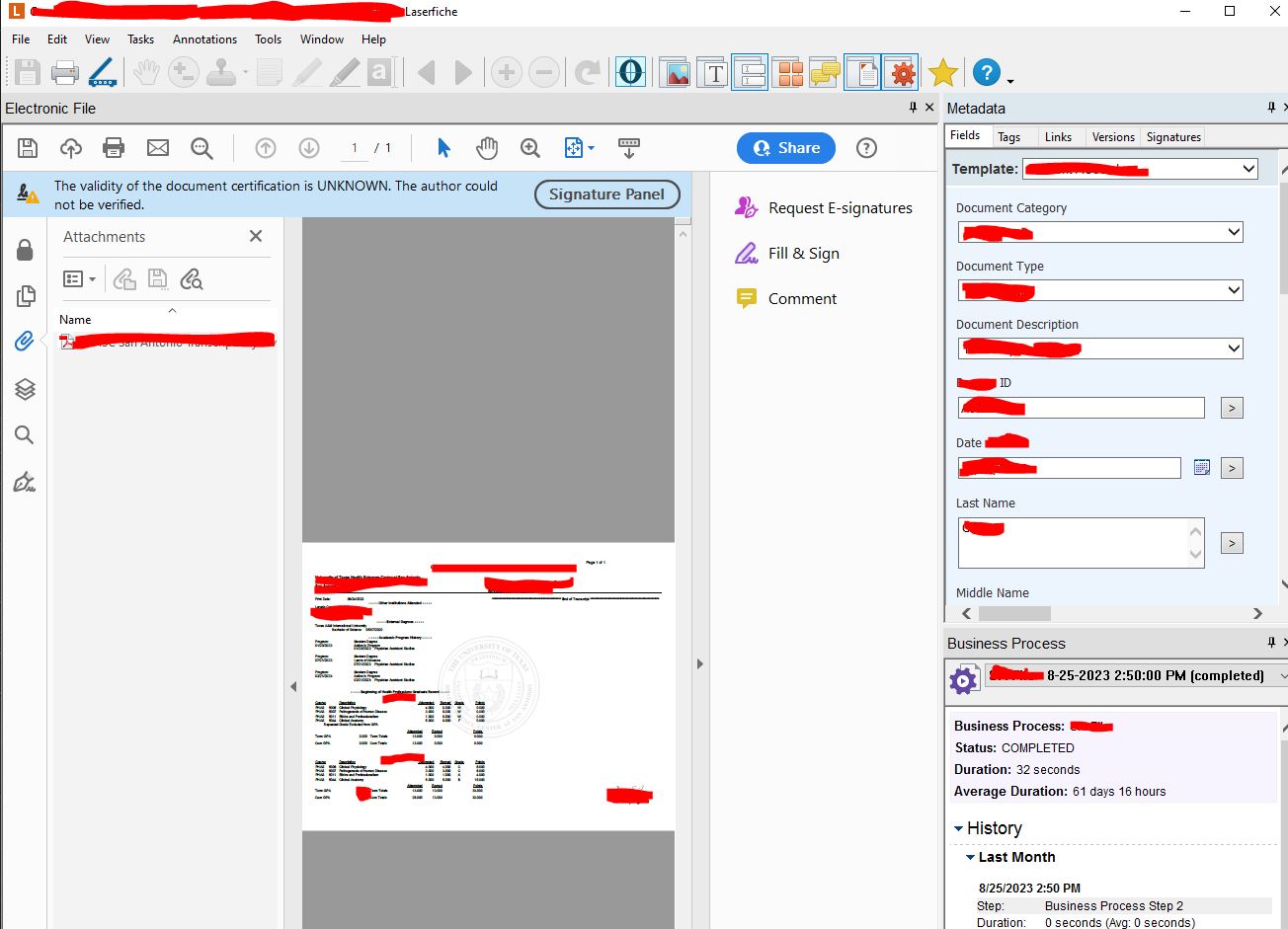The width and height of the screenshot is (1288, 929).
Task: Switch to the Versions tab
Action: (1113, 137)
